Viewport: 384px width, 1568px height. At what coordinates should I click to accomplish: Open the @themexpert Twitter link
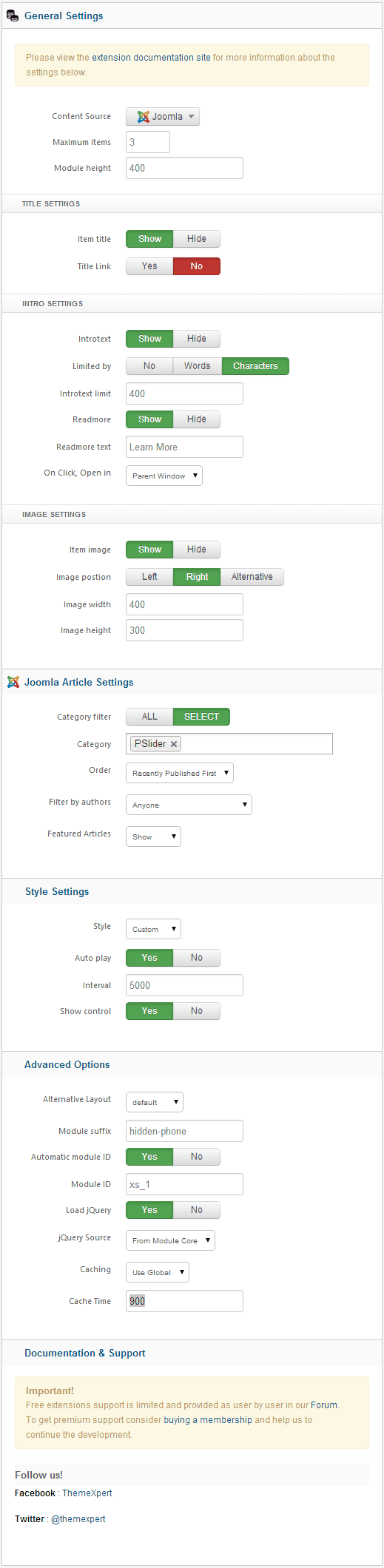tap(78, 1519)
